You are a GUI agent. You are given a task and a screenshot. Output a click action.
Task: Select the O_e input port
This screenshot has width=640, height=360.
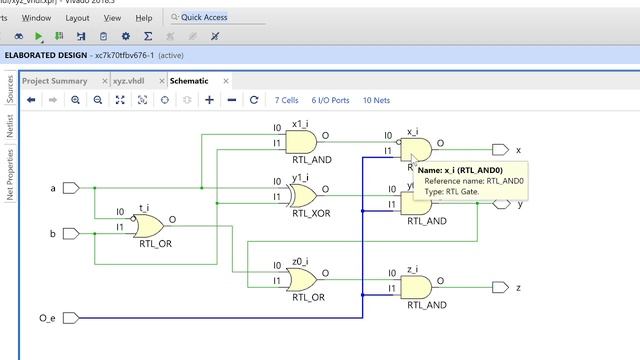(x=71, y=318)
